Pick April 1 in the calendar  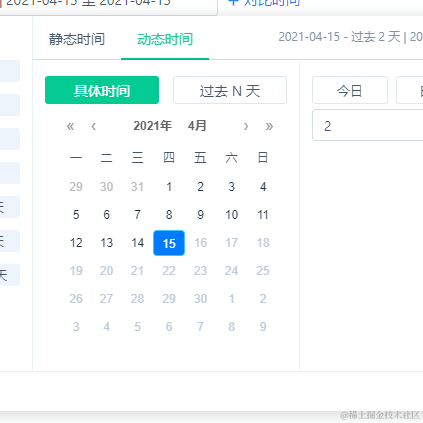pos(169,187)
